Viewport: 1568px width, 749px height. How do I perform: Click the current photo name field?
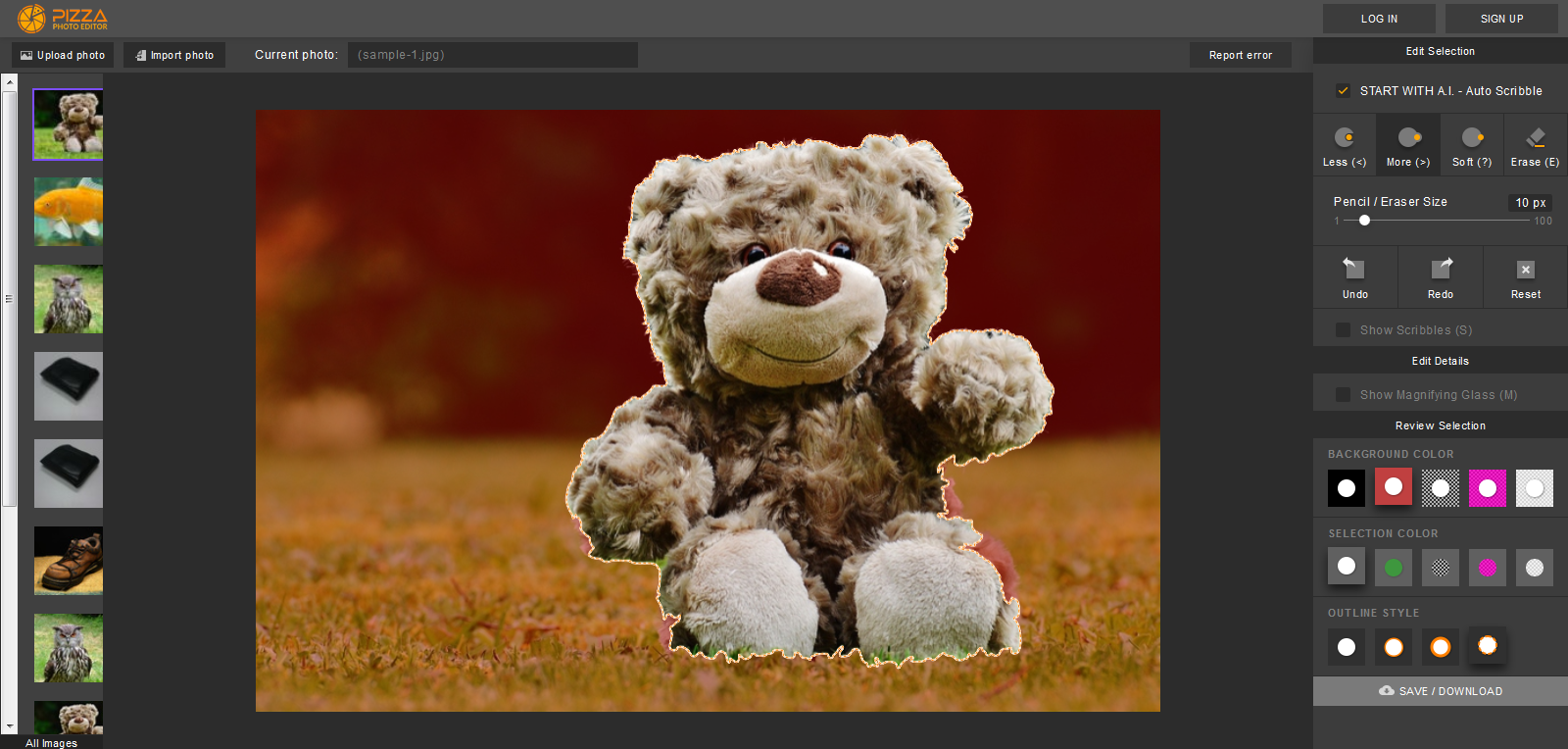[x=493, y=55]
